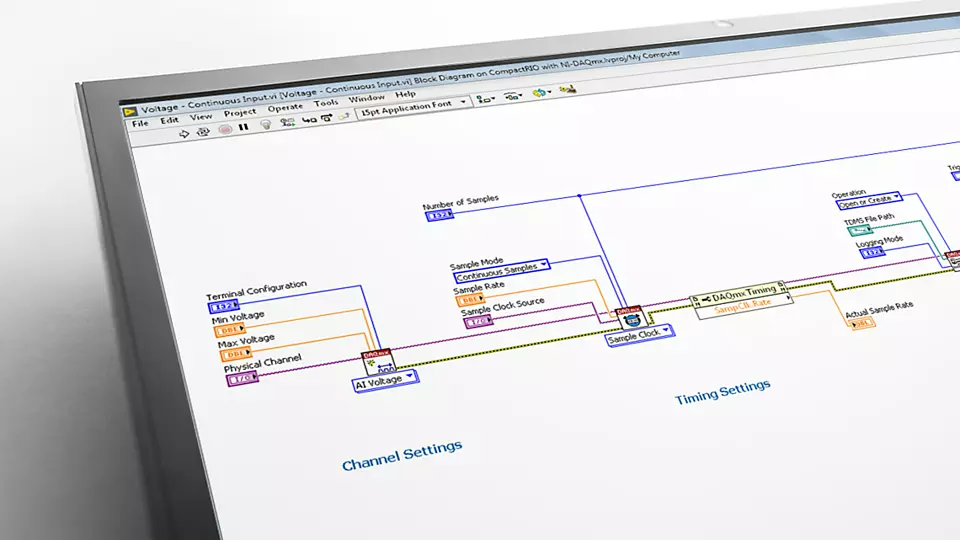Select the Min Voltage DBL terminal
960x540 pixels.
point(230,330)
